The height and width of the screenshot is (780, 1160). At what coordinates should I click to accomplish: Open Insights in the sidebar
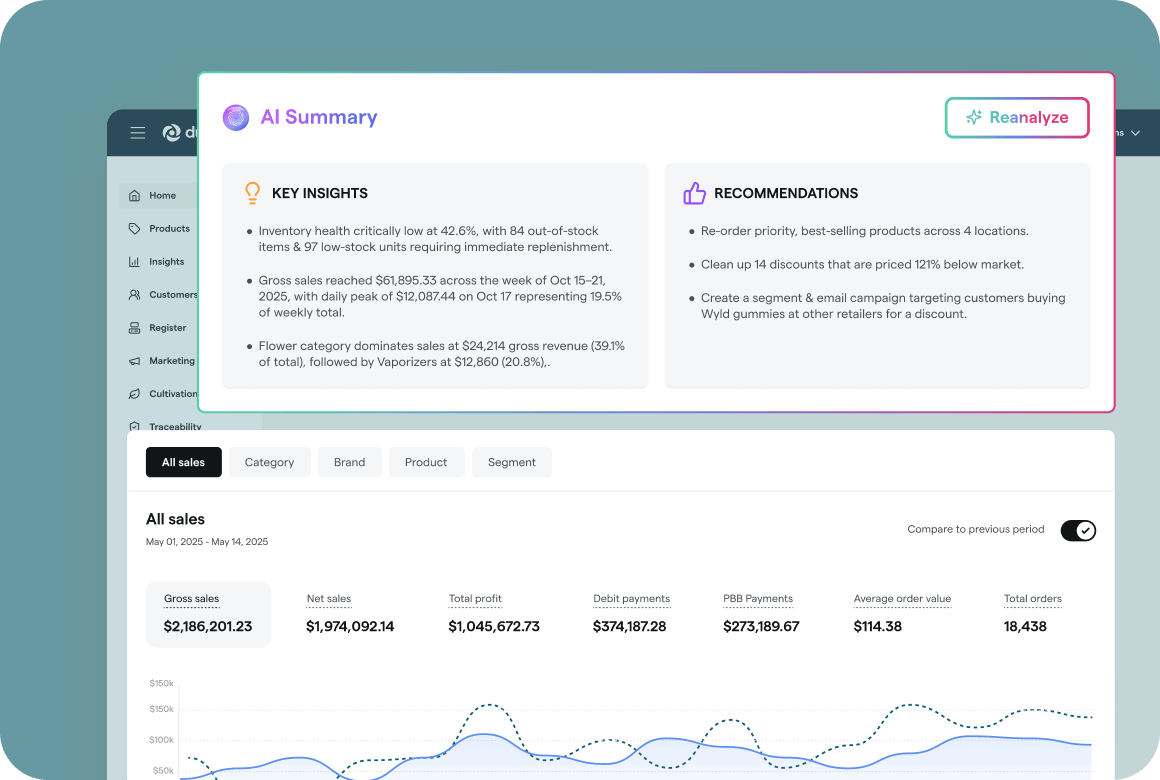tap(158, 262)
